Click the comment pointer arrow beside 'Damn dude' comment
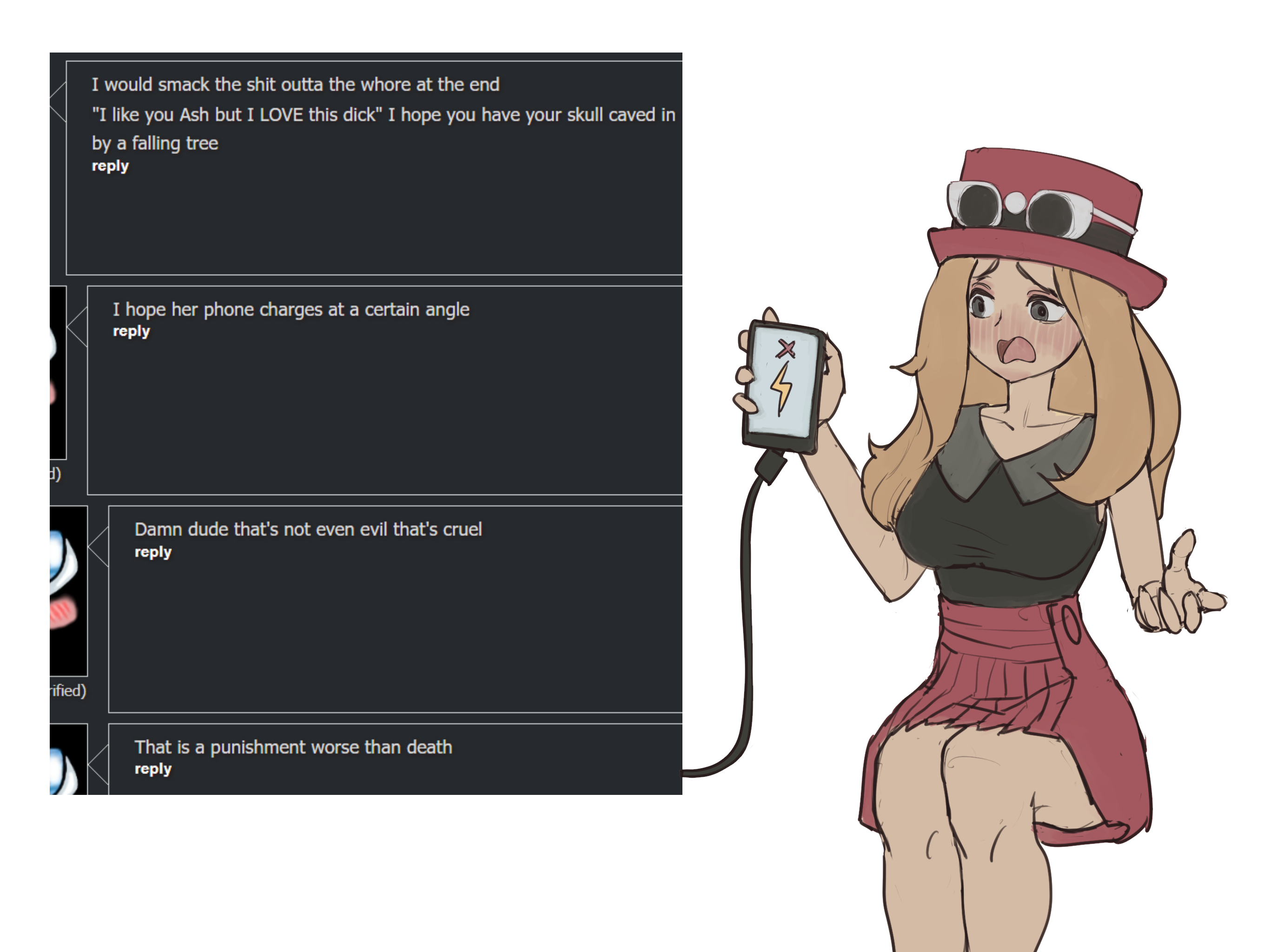 click(98, 546)
